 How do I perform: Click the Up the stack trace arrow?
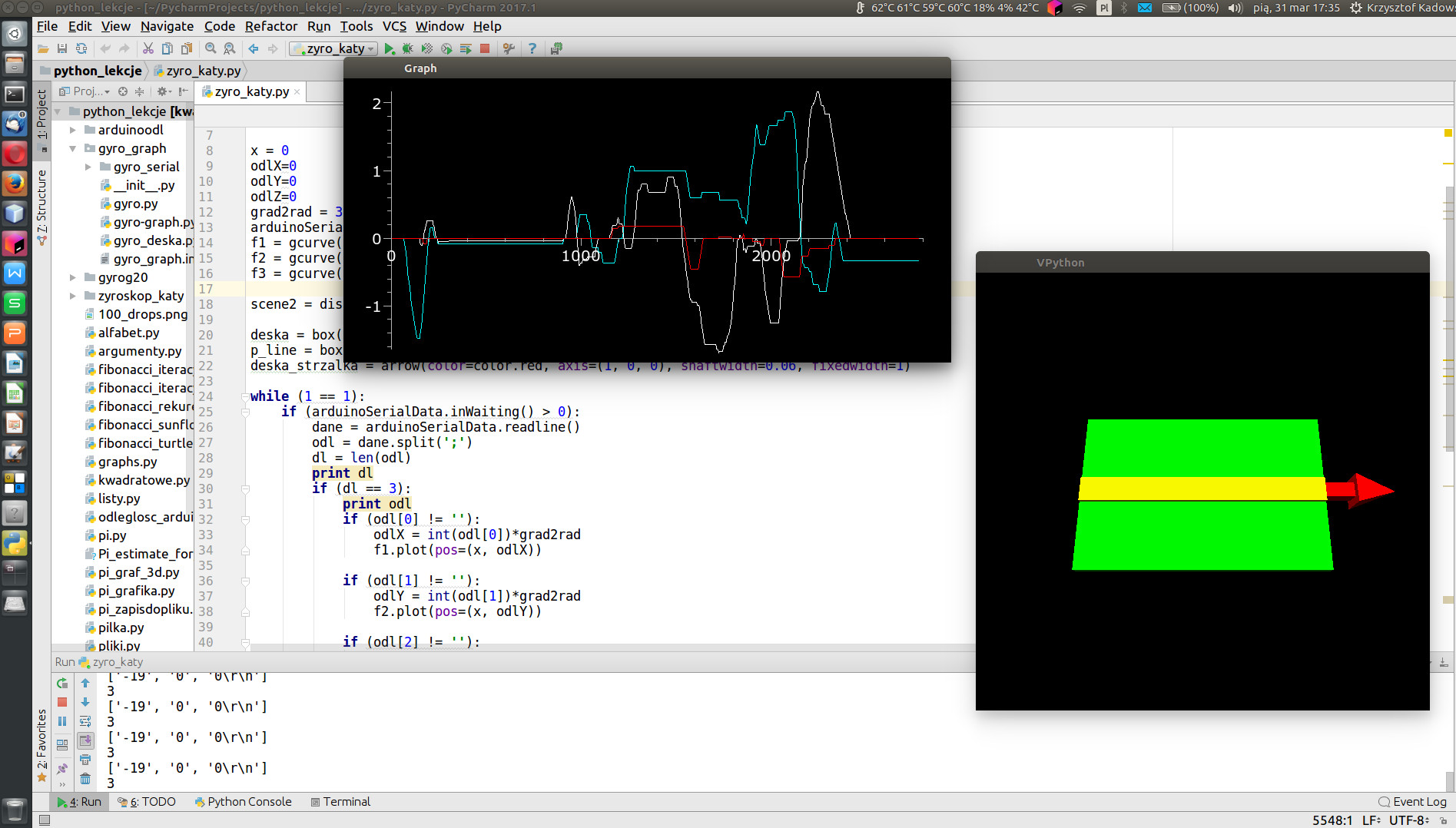(x=85, y=683)
